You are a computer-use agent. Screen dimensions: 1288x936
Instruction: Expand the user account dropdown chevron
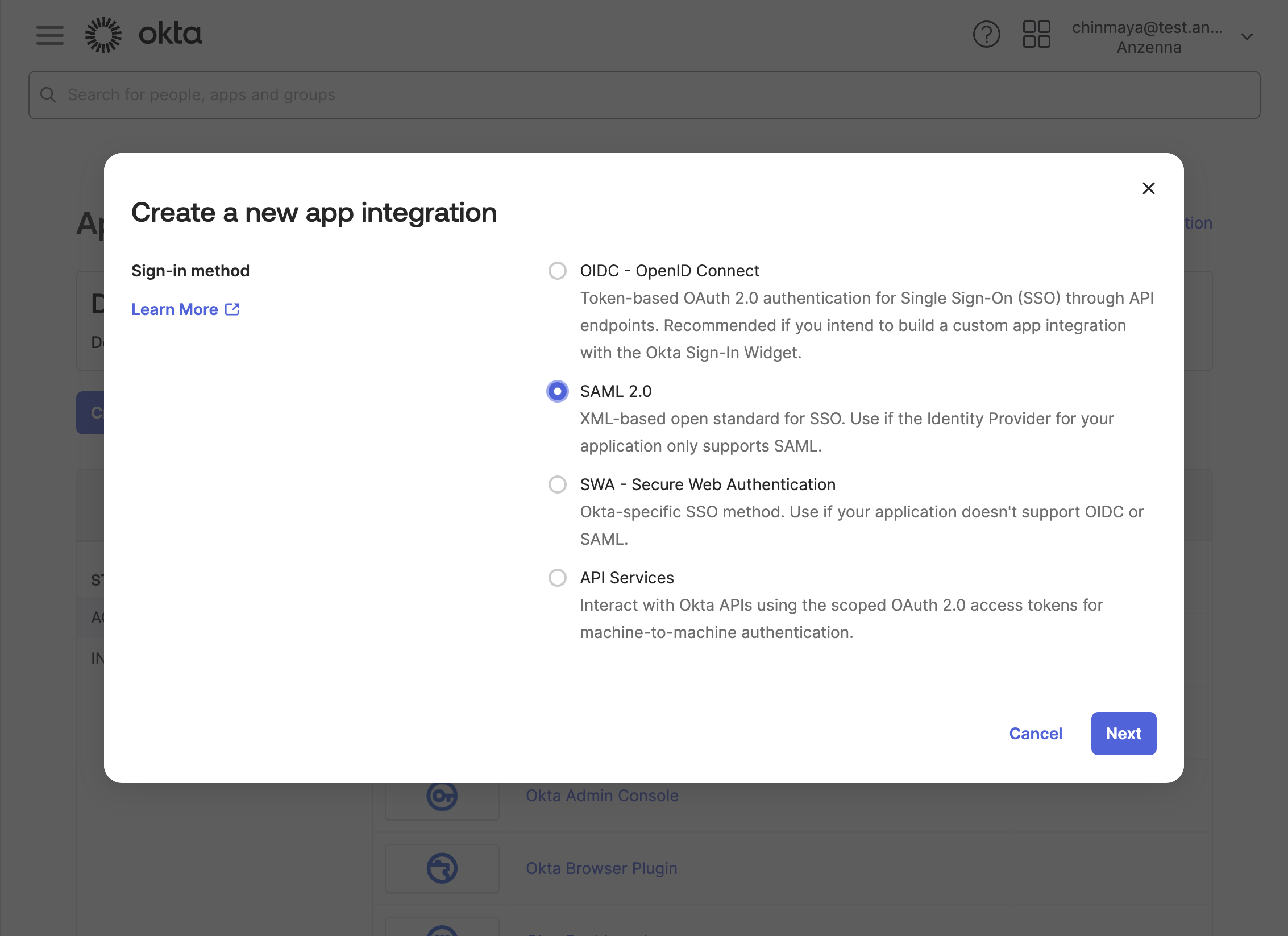(1247, 37)
